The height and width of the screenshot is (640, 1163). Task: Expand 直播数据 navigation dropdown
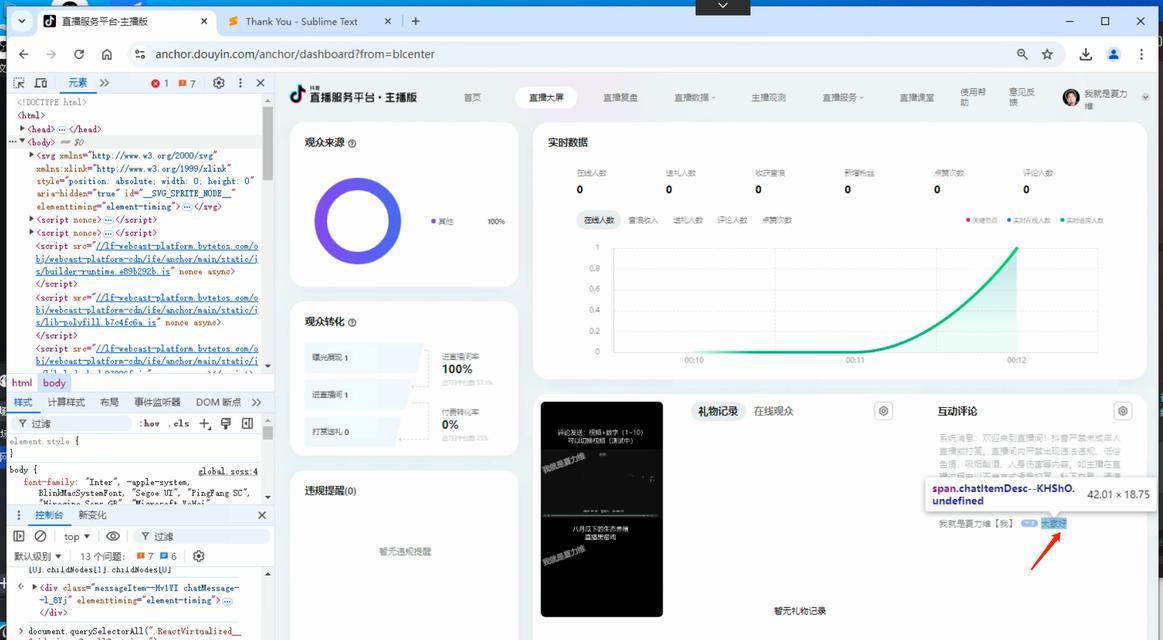coord(694,97)
